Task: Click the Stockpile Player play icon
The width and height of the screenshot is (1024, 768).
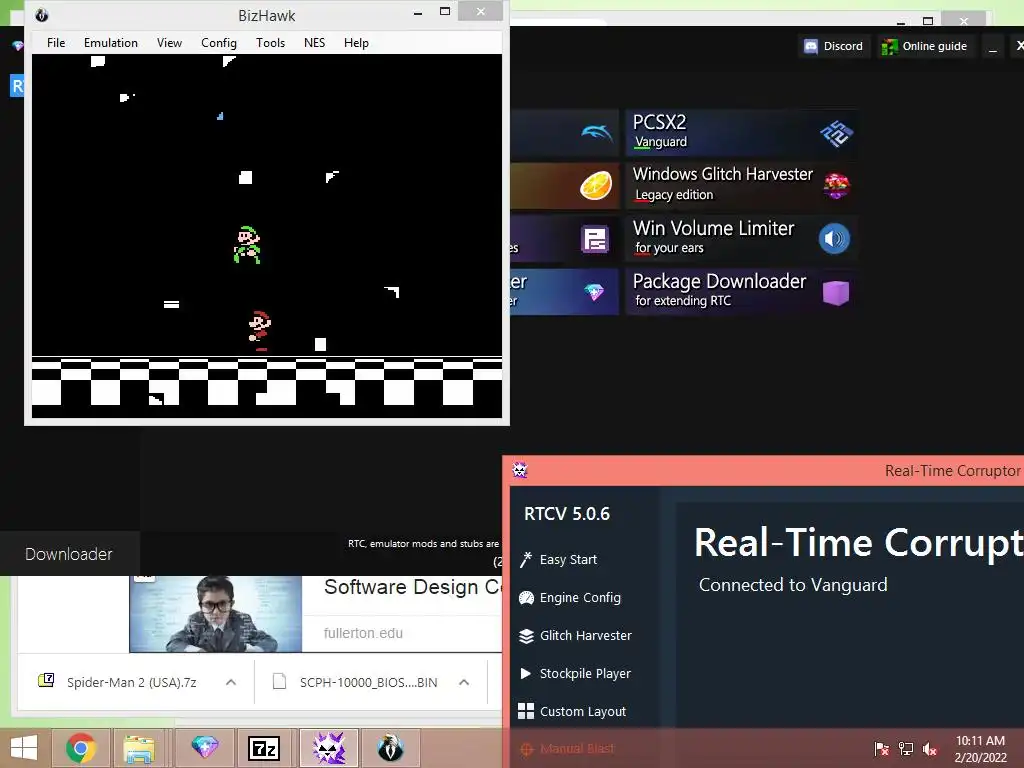Action: click(526, 673)
